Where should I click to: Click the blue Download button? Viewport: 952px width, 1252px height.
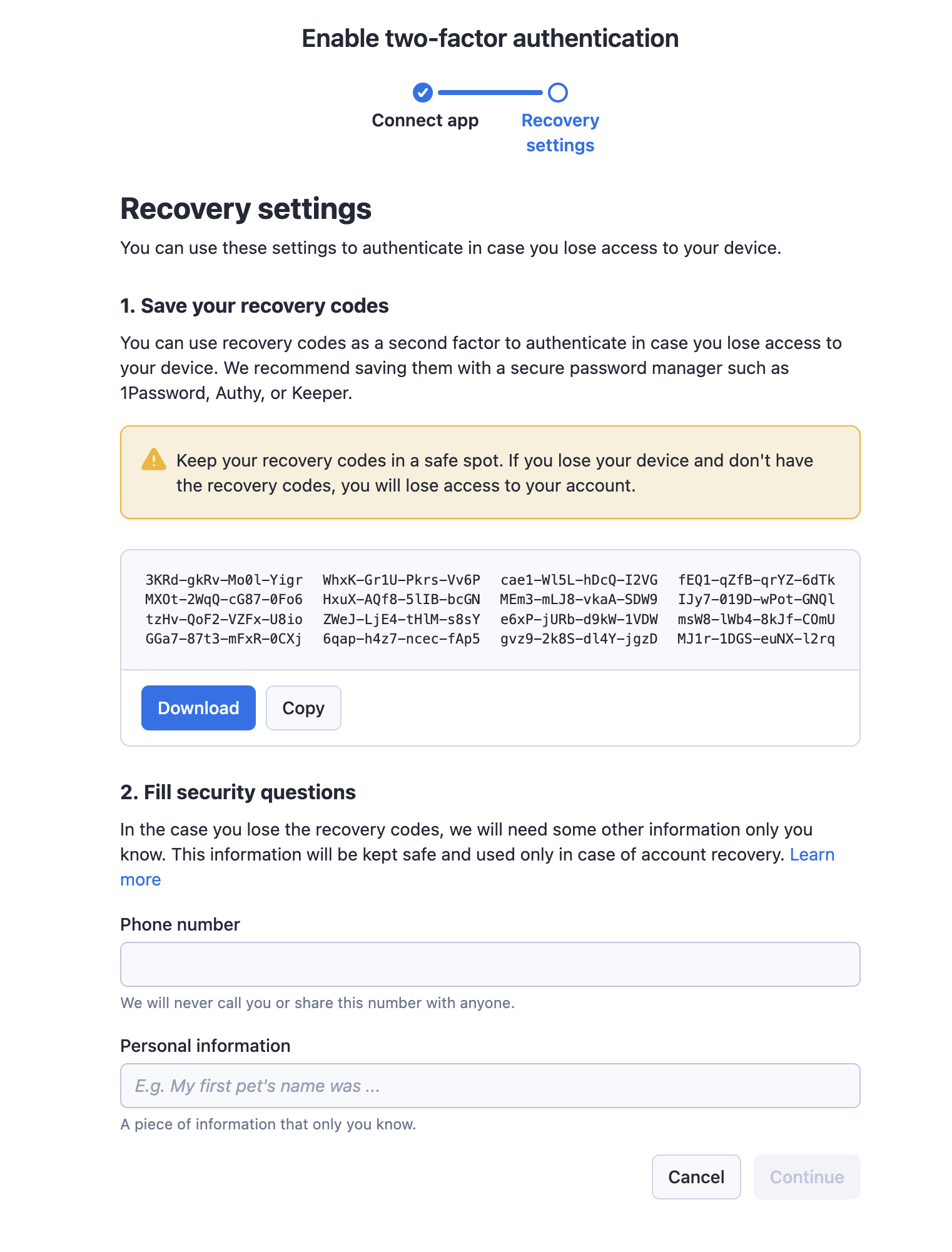(198, 707)
